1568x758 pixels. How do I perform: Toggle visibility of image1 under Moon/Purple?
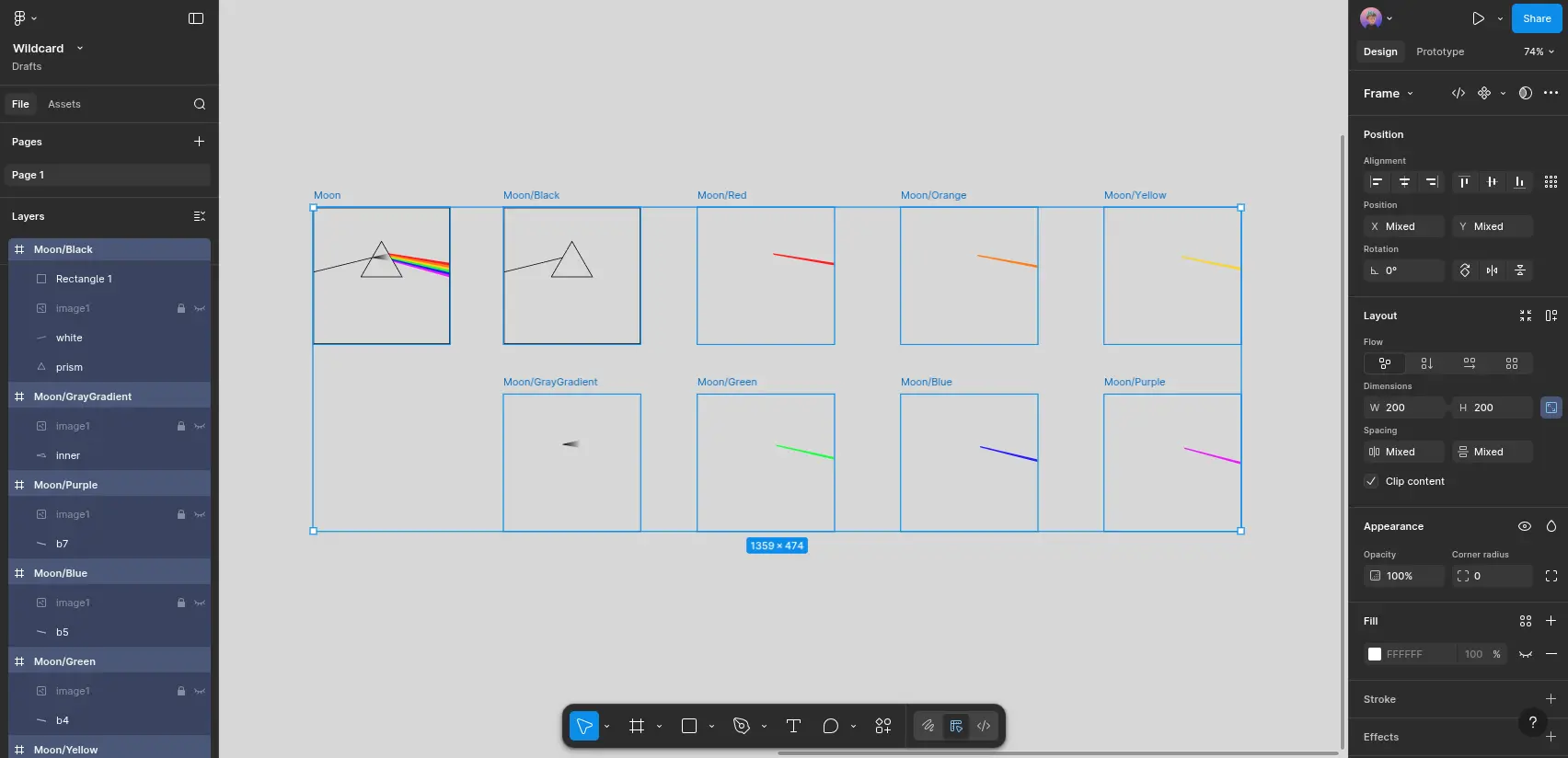coord(200,514)
